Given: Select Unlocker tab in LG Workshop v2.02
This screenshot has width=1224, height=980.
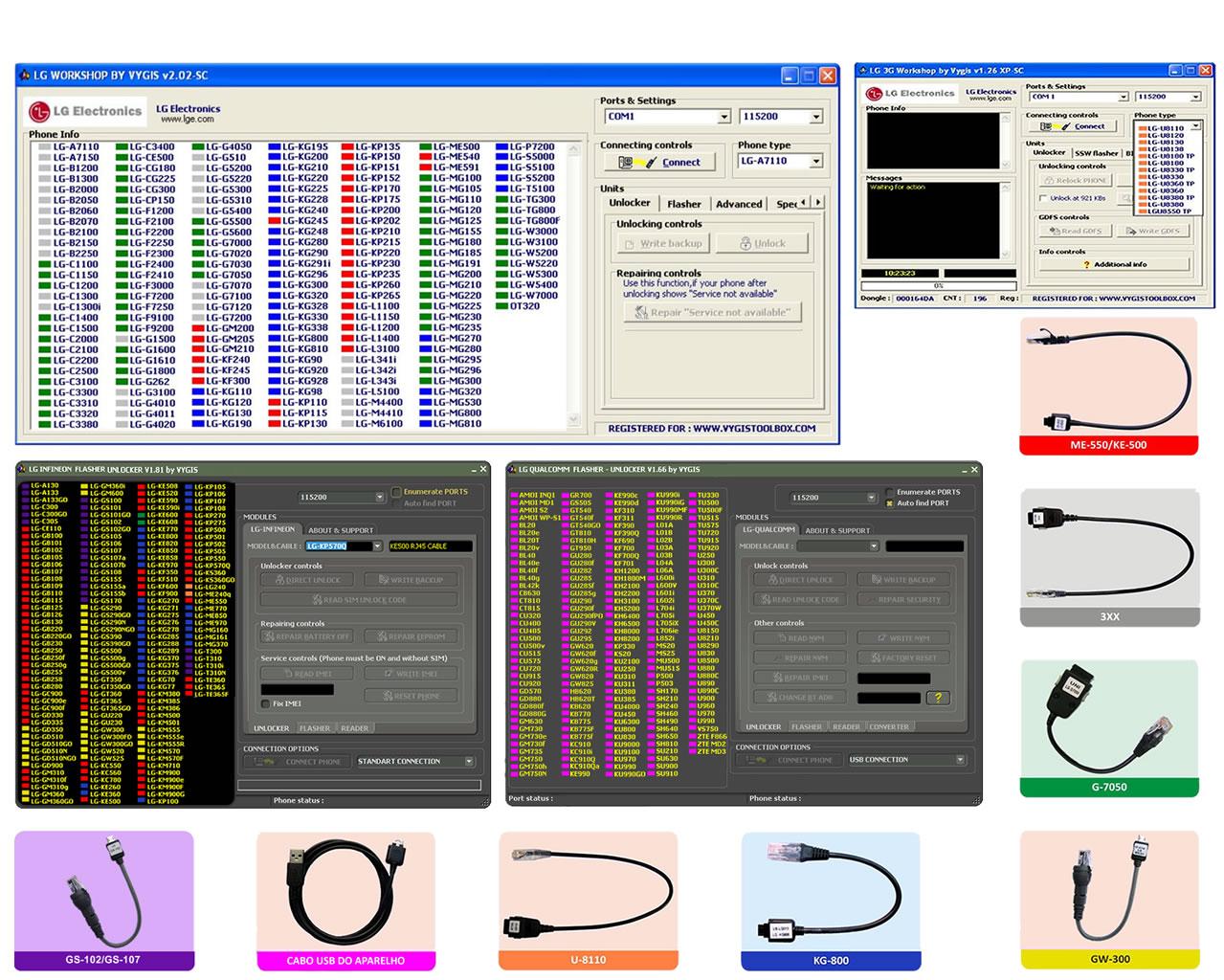Looking at the screenshot, I should pyautogui.click(x=630, y=203).
